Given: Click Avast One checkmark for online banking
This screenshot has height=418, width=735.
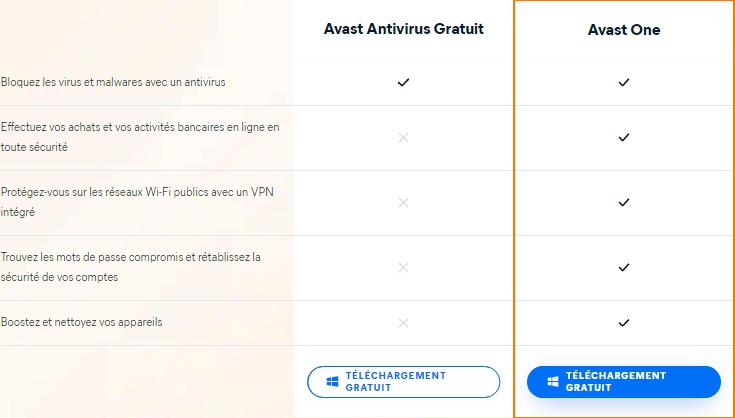Looking at the screenshot, I should (623, 137).
